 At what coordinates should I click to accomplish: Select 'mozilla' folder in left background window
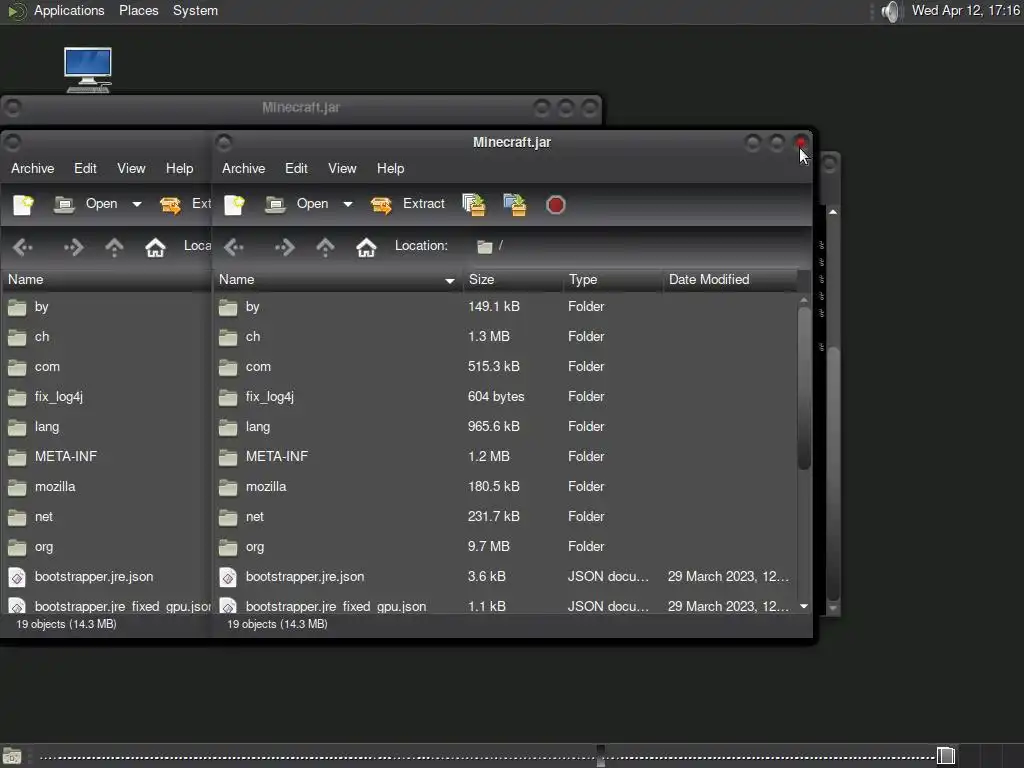(x=107, y=487)
